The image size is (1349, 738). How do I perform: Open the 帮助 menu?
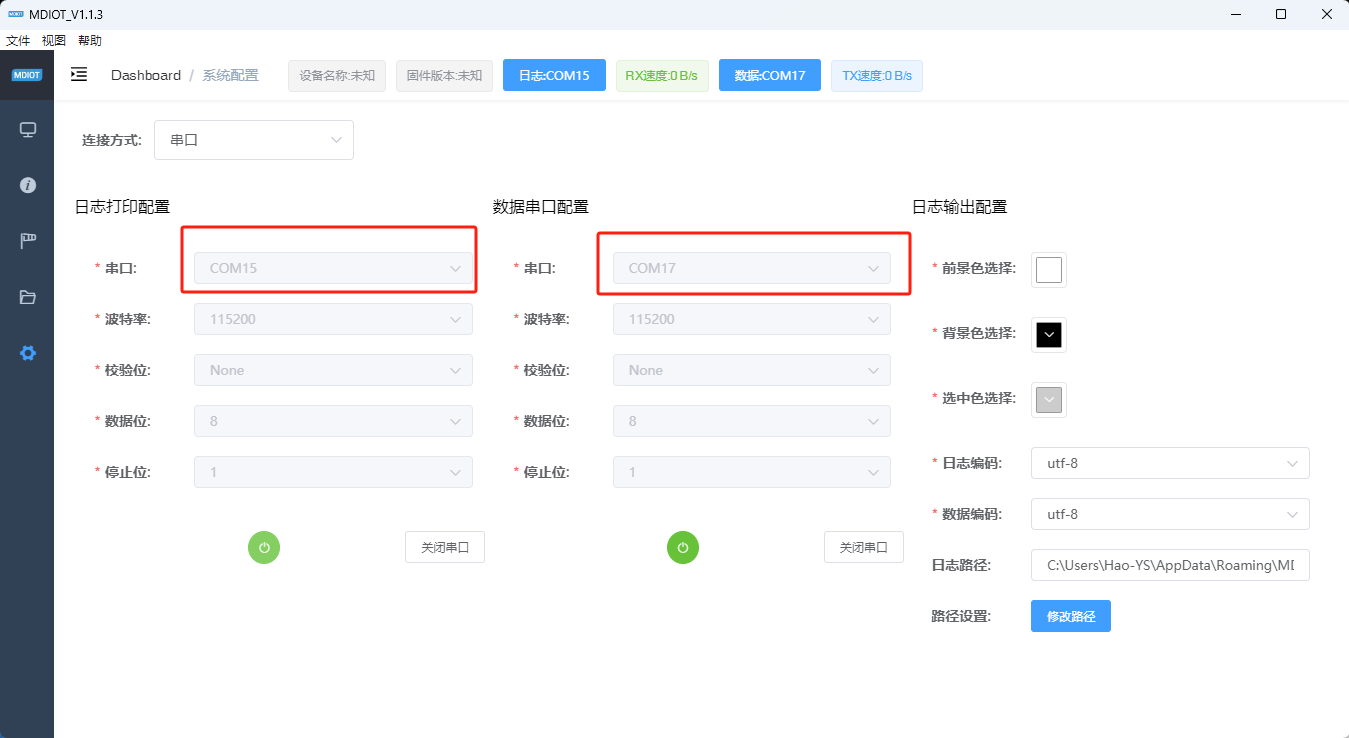[x=89, y=41]
